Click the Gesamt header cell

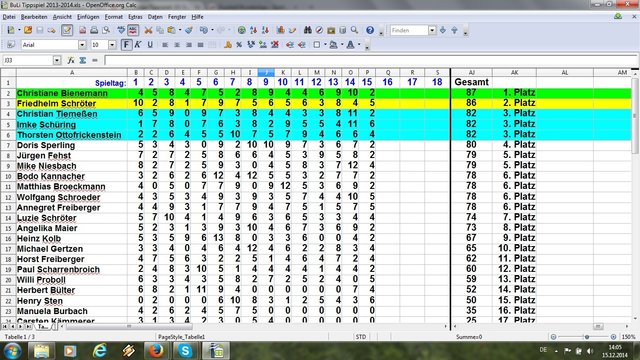[471, 82]
